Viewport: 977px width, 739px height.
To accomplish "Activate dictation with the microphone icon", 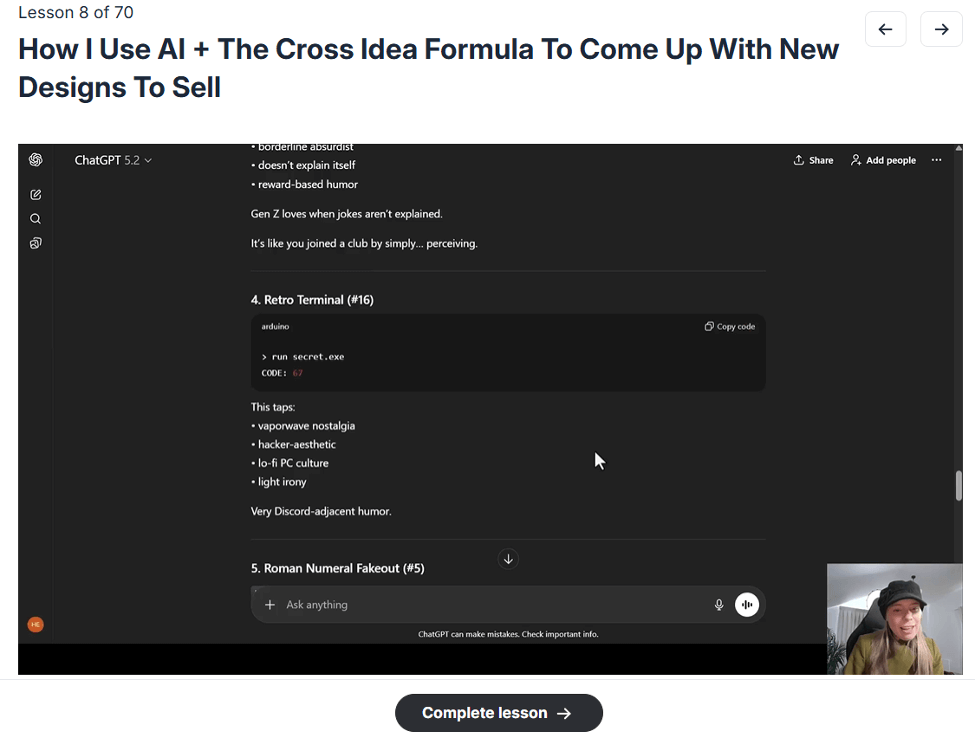I will (718, 604).
